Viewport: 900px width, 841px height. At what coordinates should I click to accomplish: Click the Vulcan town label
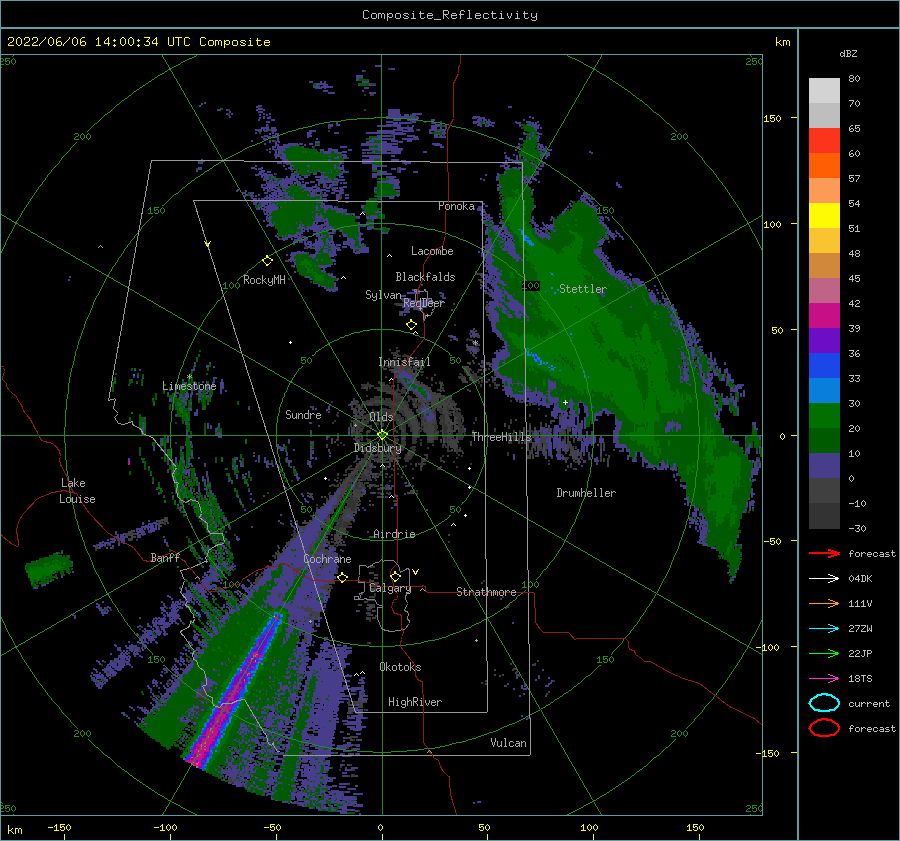[x=508, y=743]
